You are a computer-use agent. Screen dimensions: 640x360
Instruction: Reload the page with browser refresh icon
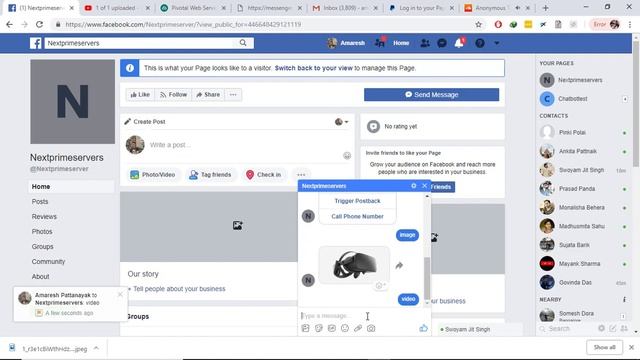39,24
